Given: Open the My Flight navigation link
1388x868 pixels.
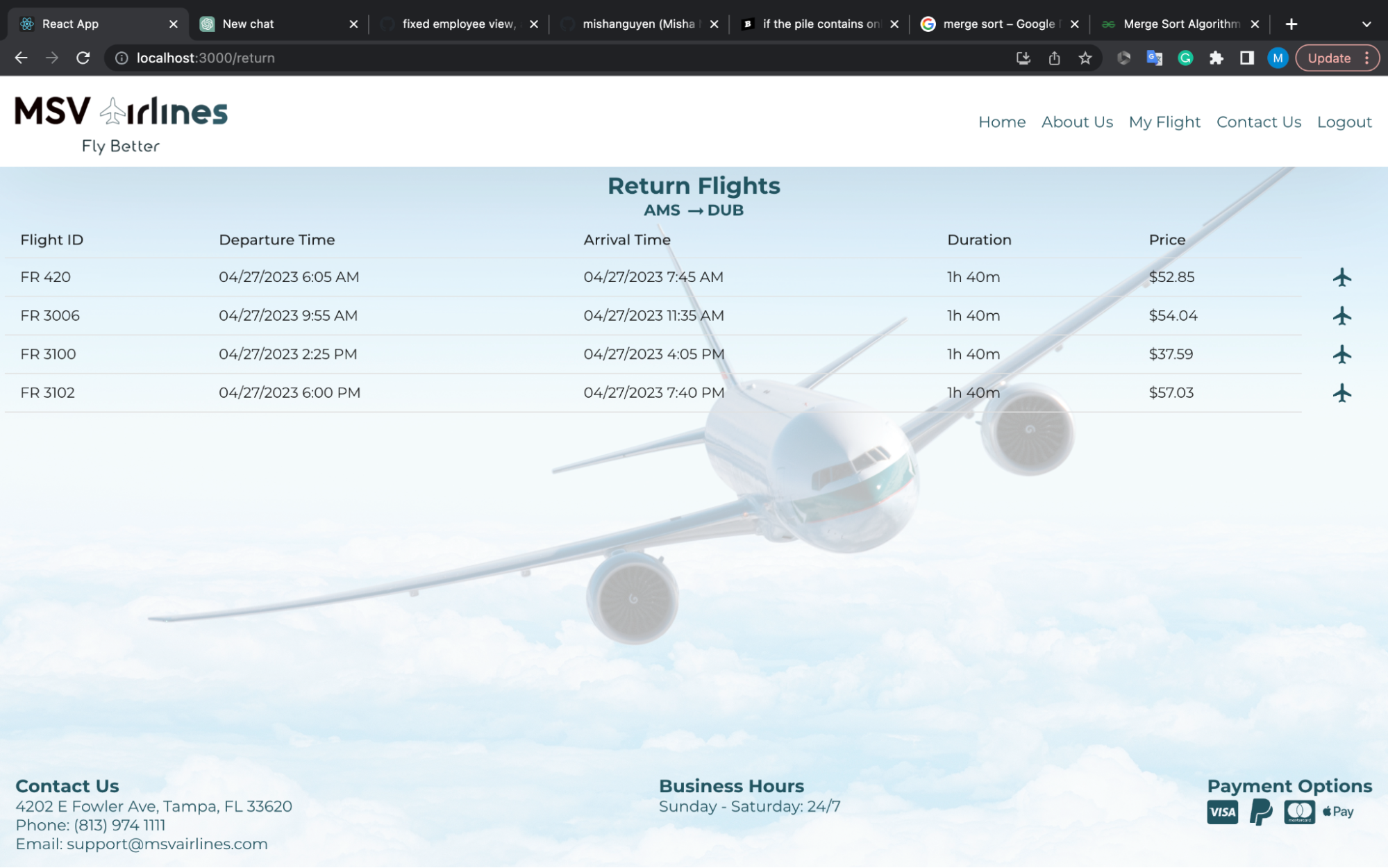Looking at the screenshot, I should [1164, 122].
